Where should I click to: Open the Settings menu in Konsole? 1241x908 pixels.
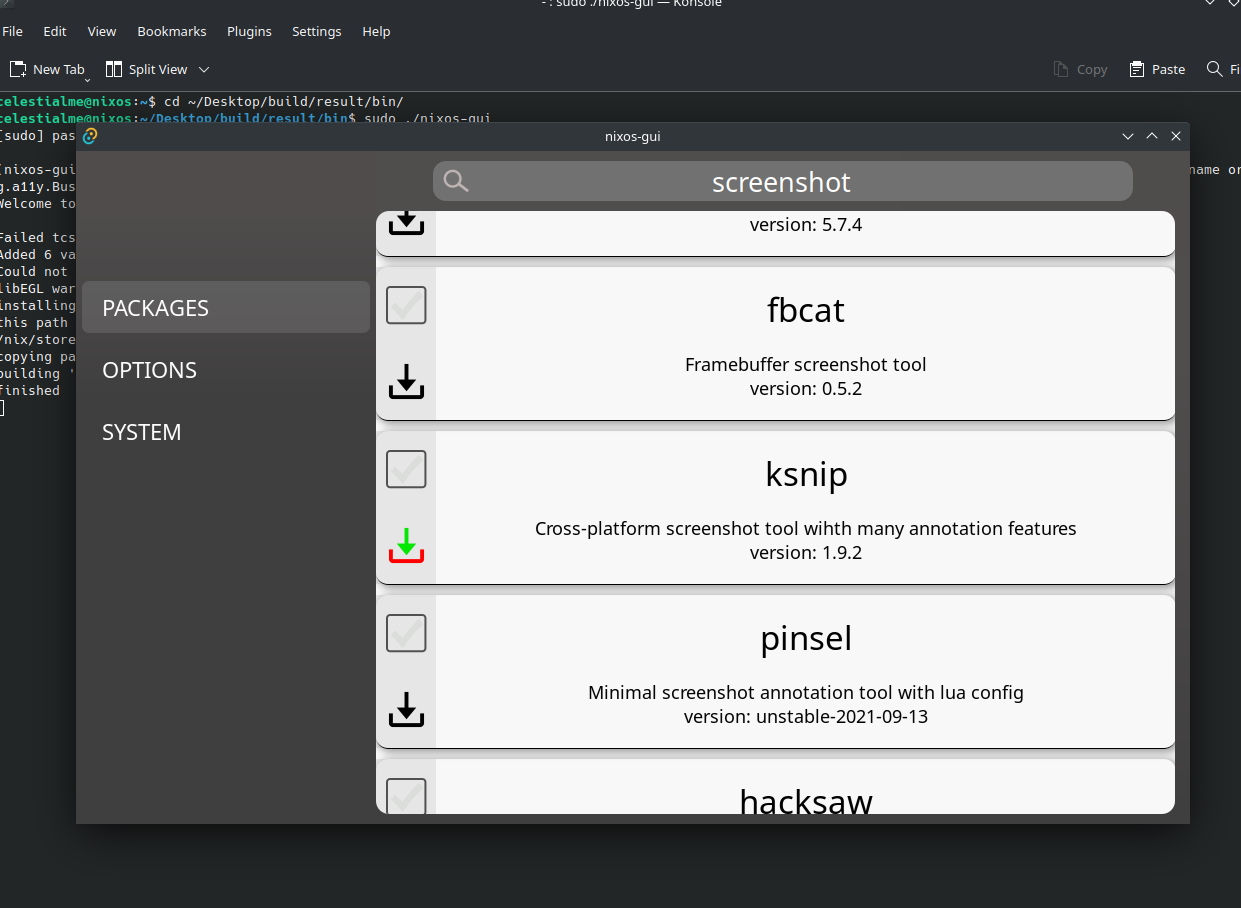tap(317, 31)
